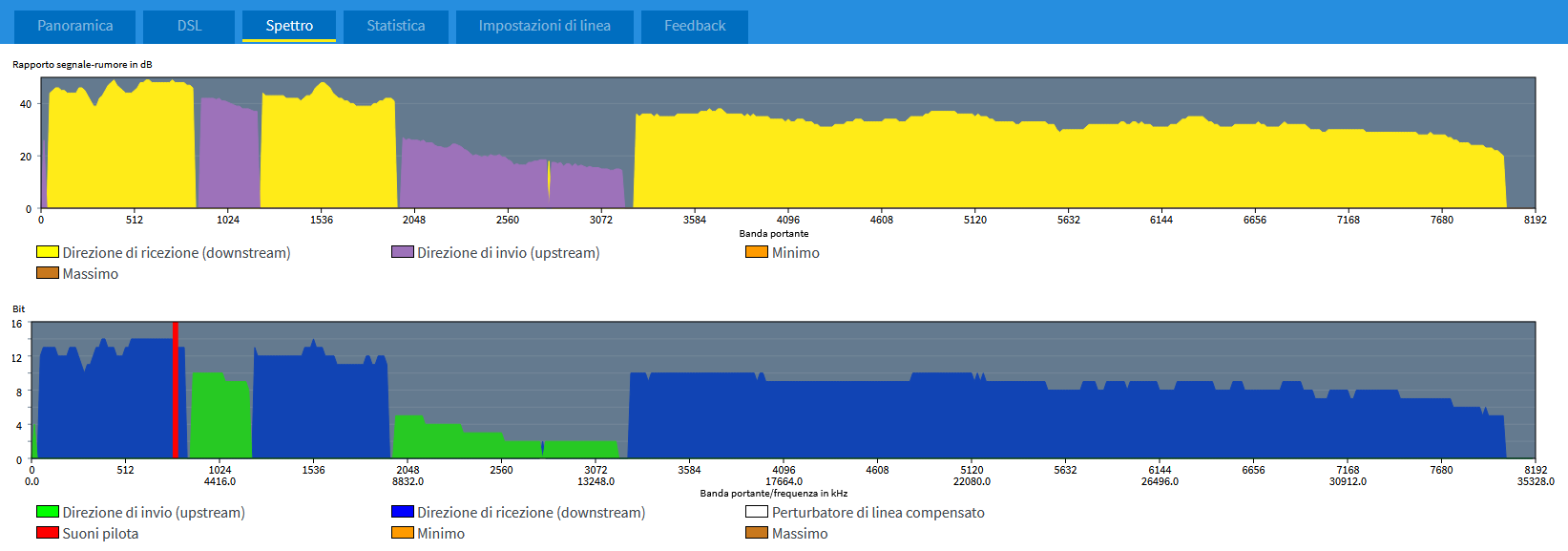1568x551 pixels.
Task: Click the red pilot tone bar in Bit chart
Action: (x=176, y=392)
